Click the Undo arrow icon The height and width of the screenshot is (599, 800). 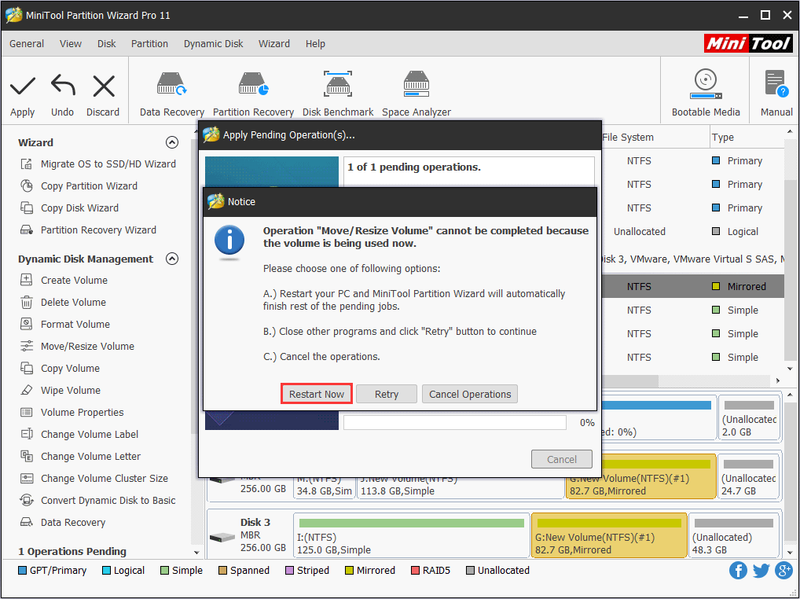coord(63,86)
